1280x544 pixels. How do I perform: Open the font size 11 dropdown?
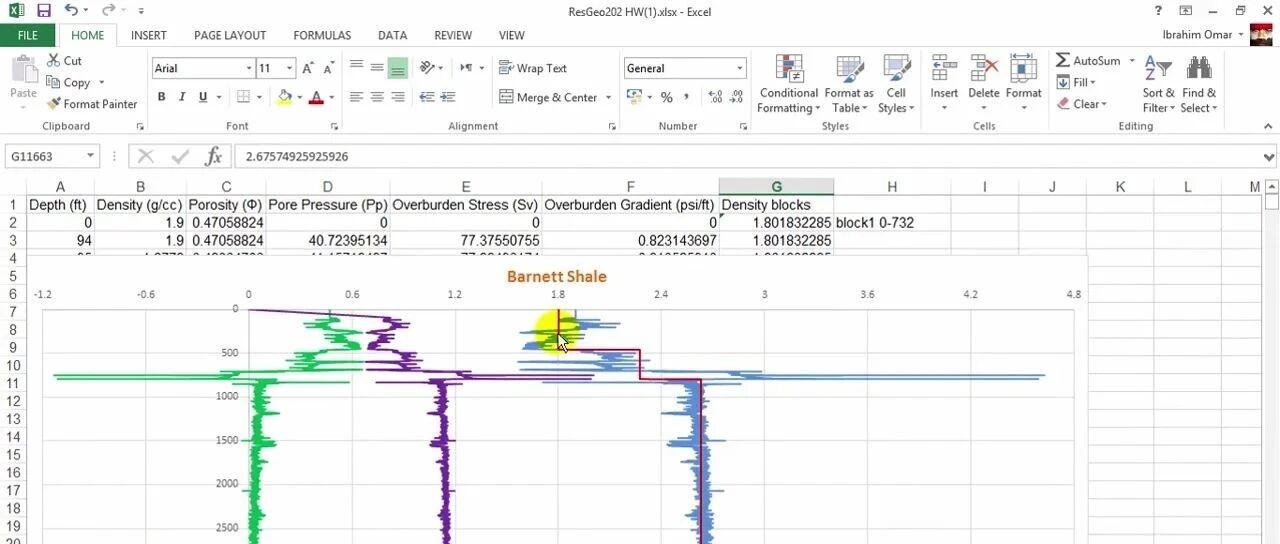[290, 68]
